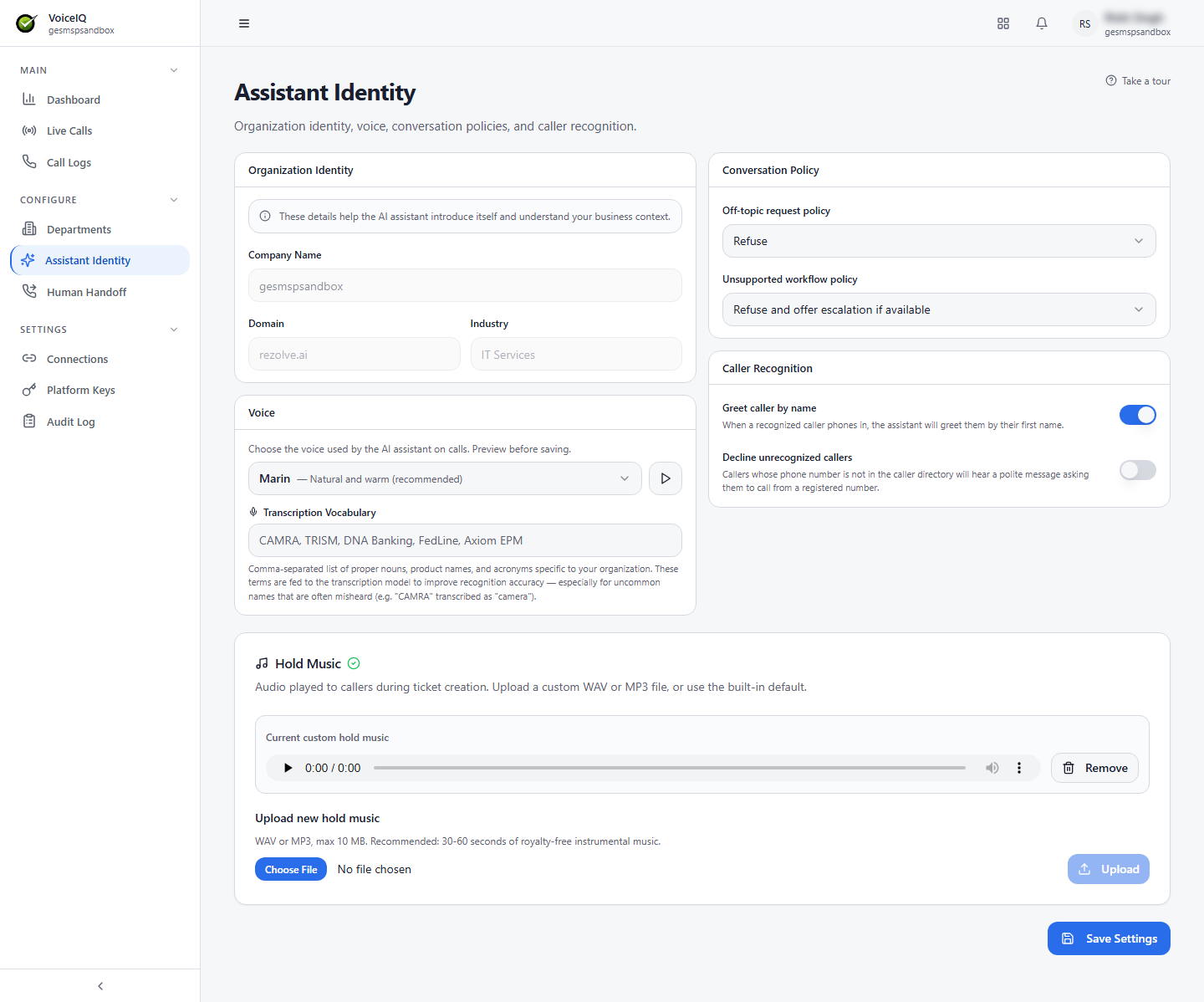Collapse the CONFIGURE sidebar section
The height and width of the screenshot is (1002, 1204).
[x=174, y=200]
